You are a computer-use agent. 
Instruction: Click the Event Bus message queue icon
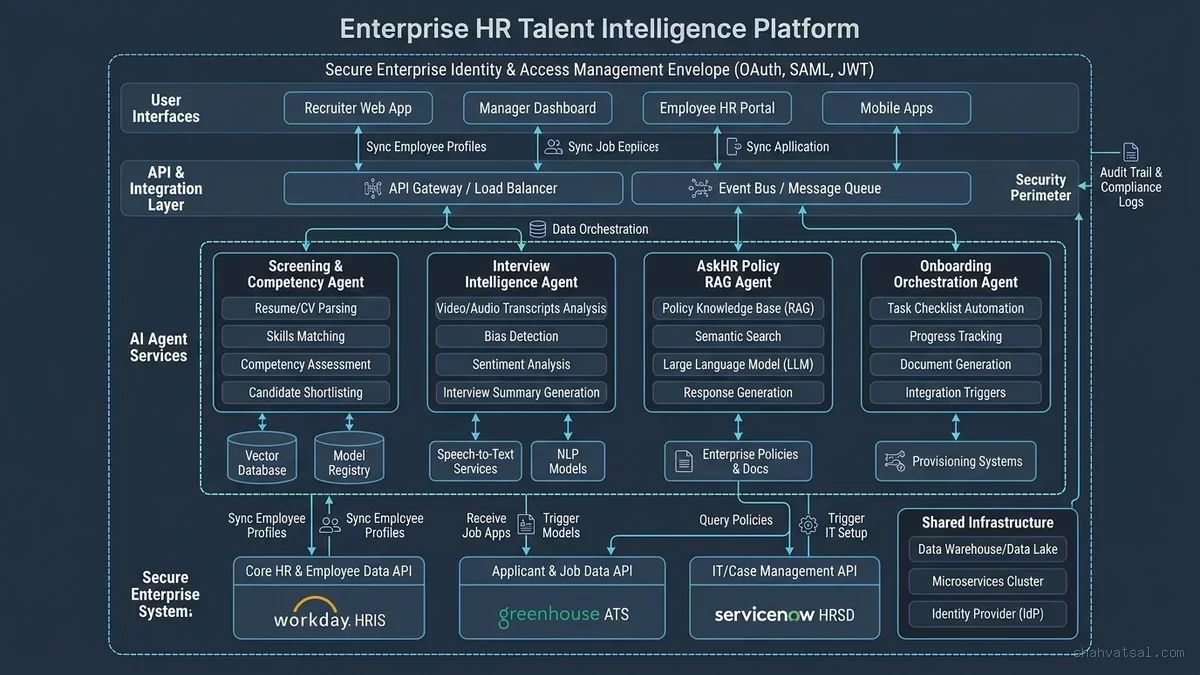coord(700,188)
